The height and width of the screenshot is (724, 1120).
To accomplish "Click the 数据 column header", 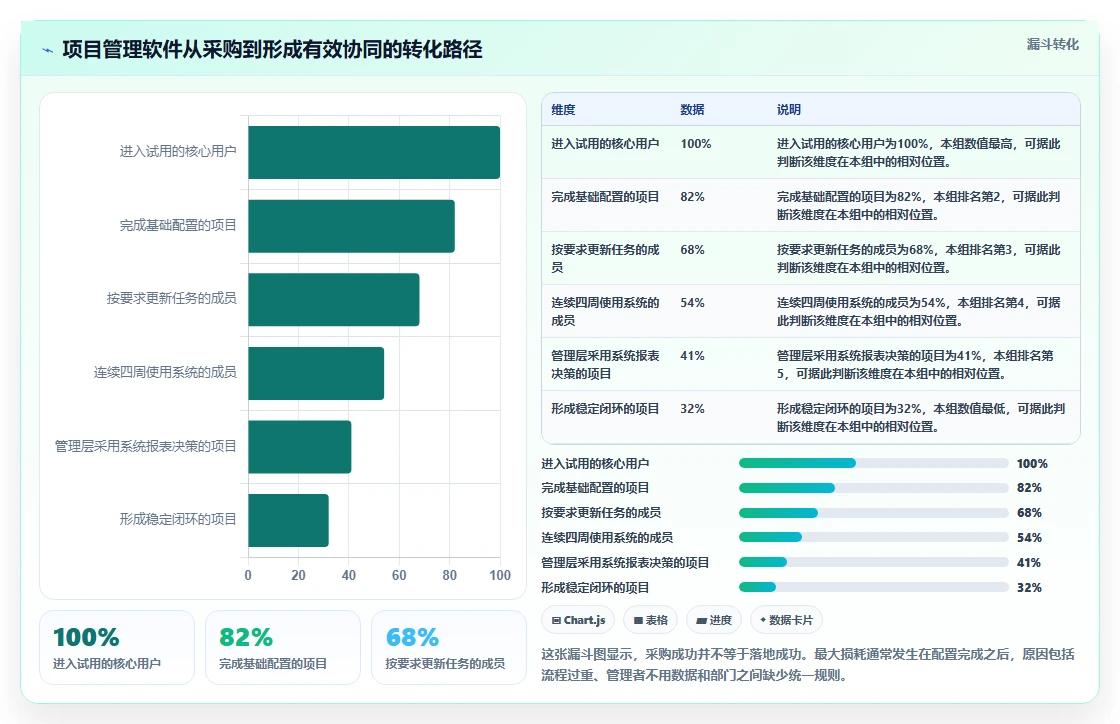I will (692, 110).
